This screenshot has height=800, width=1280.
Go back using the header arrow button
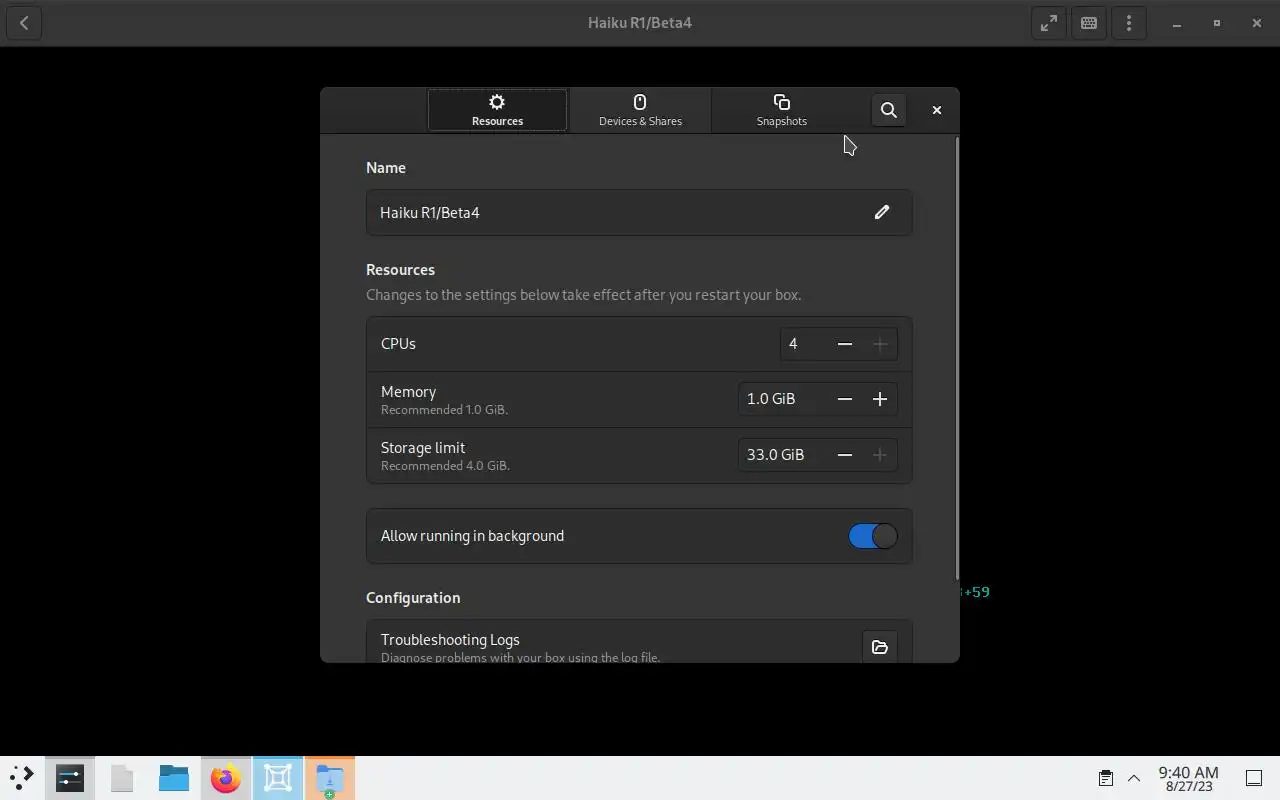point(24,23)
